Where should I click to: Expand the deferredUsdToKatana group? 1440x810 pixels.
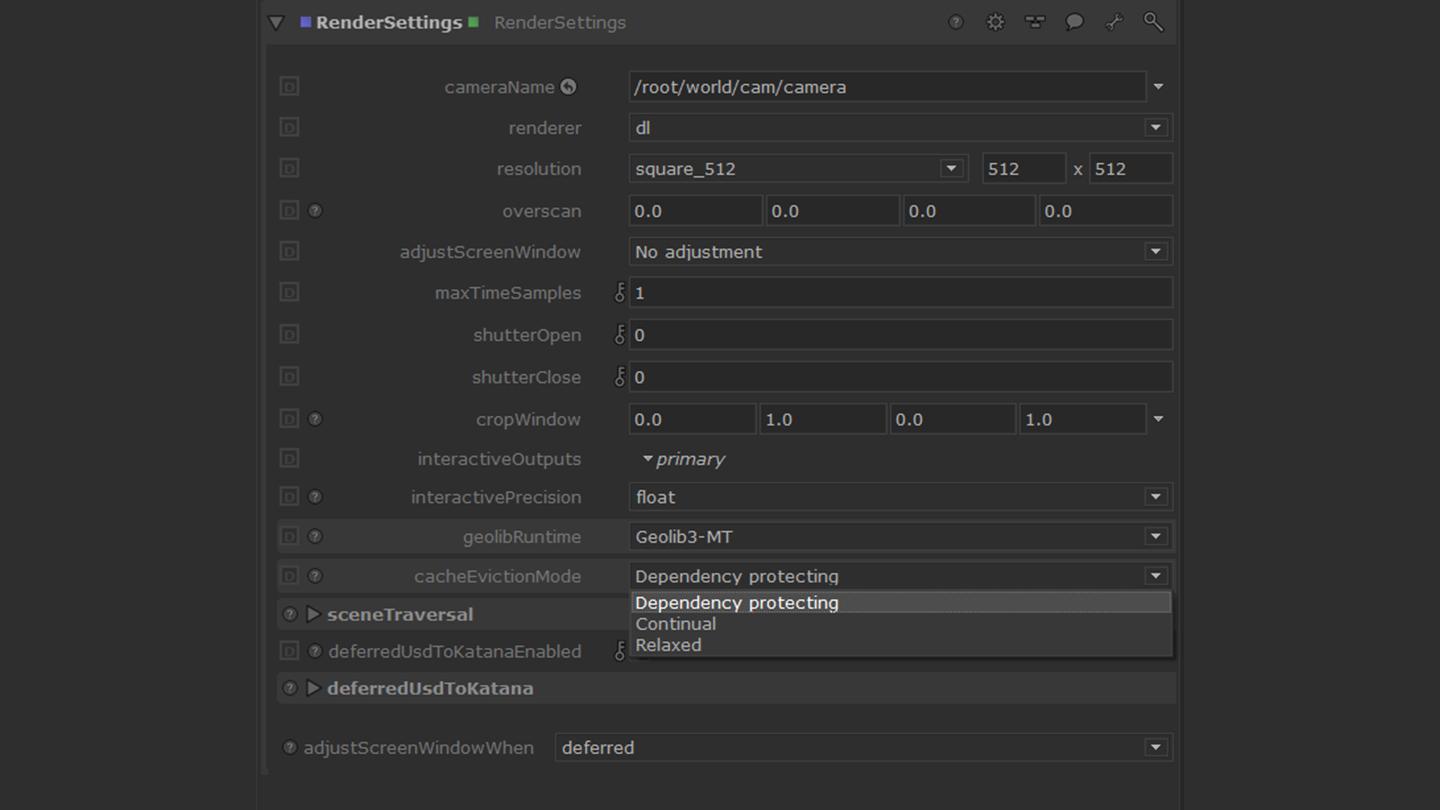[x=313, y=688]
